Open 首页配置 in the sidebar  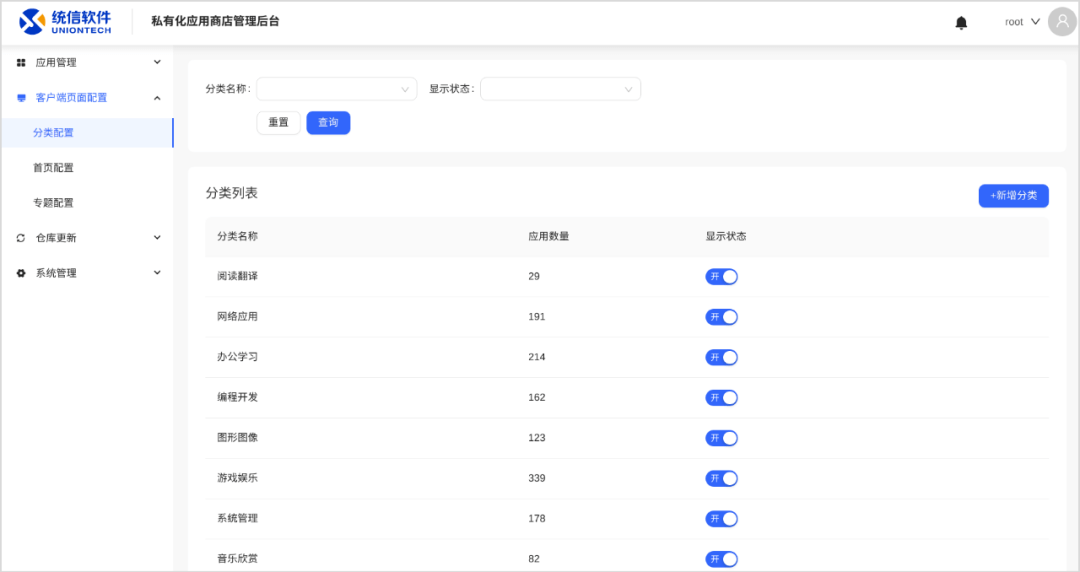[53, 168]
